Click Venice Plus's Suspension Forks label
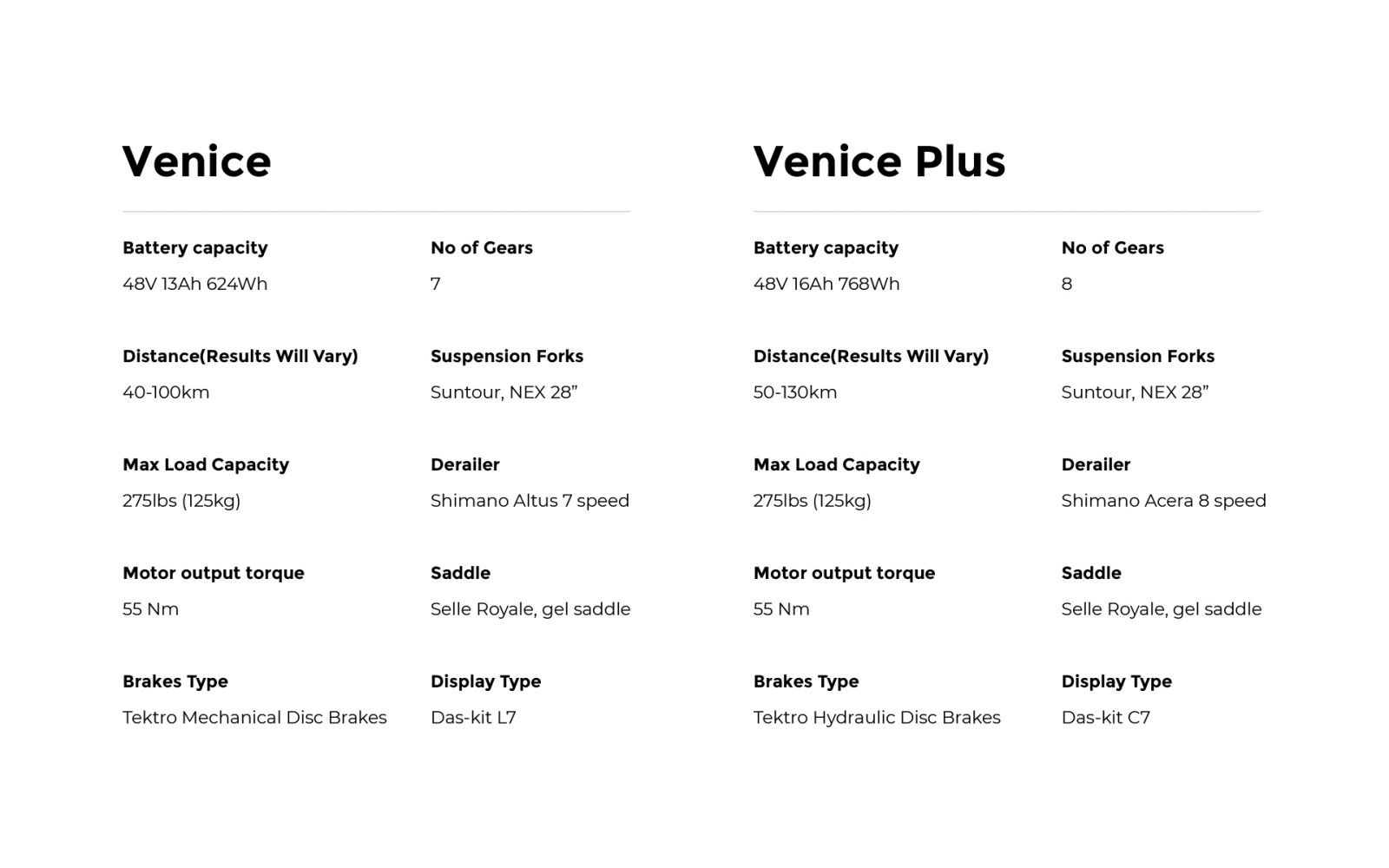1389x868 pixels. [1137, 357]
